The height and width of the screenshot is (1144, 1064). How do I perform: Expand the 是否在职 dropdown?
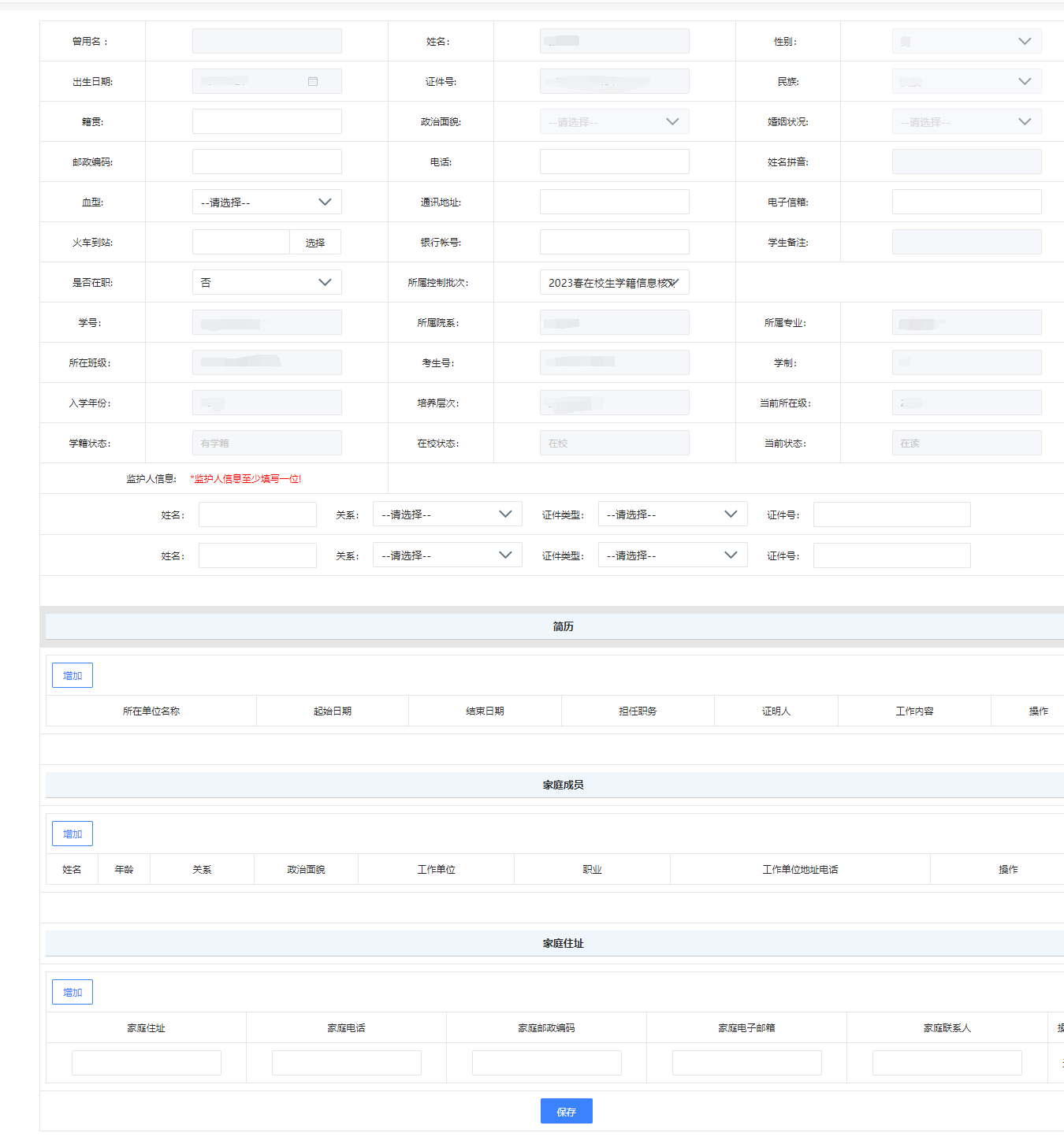click(x=266, y=283)
